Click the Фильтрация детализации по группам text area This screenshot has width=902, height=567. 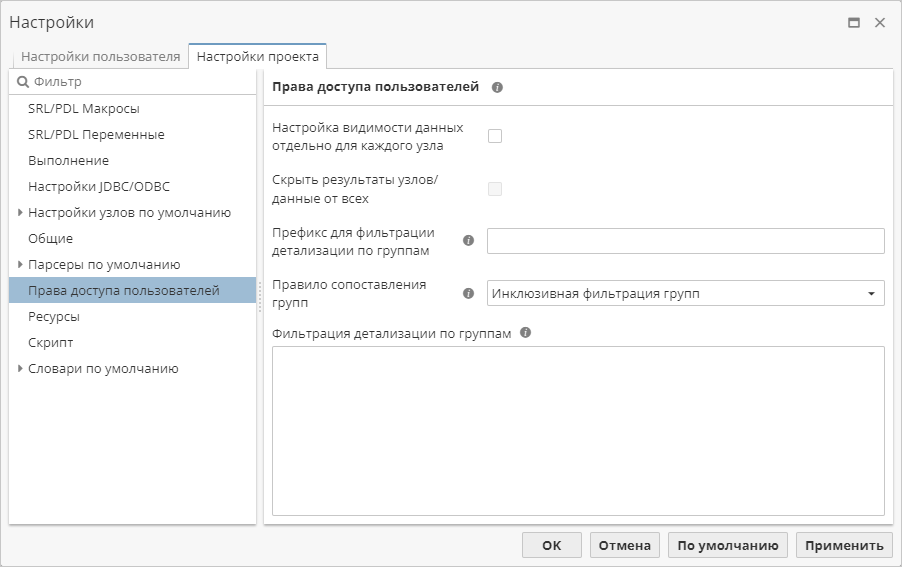578,431
